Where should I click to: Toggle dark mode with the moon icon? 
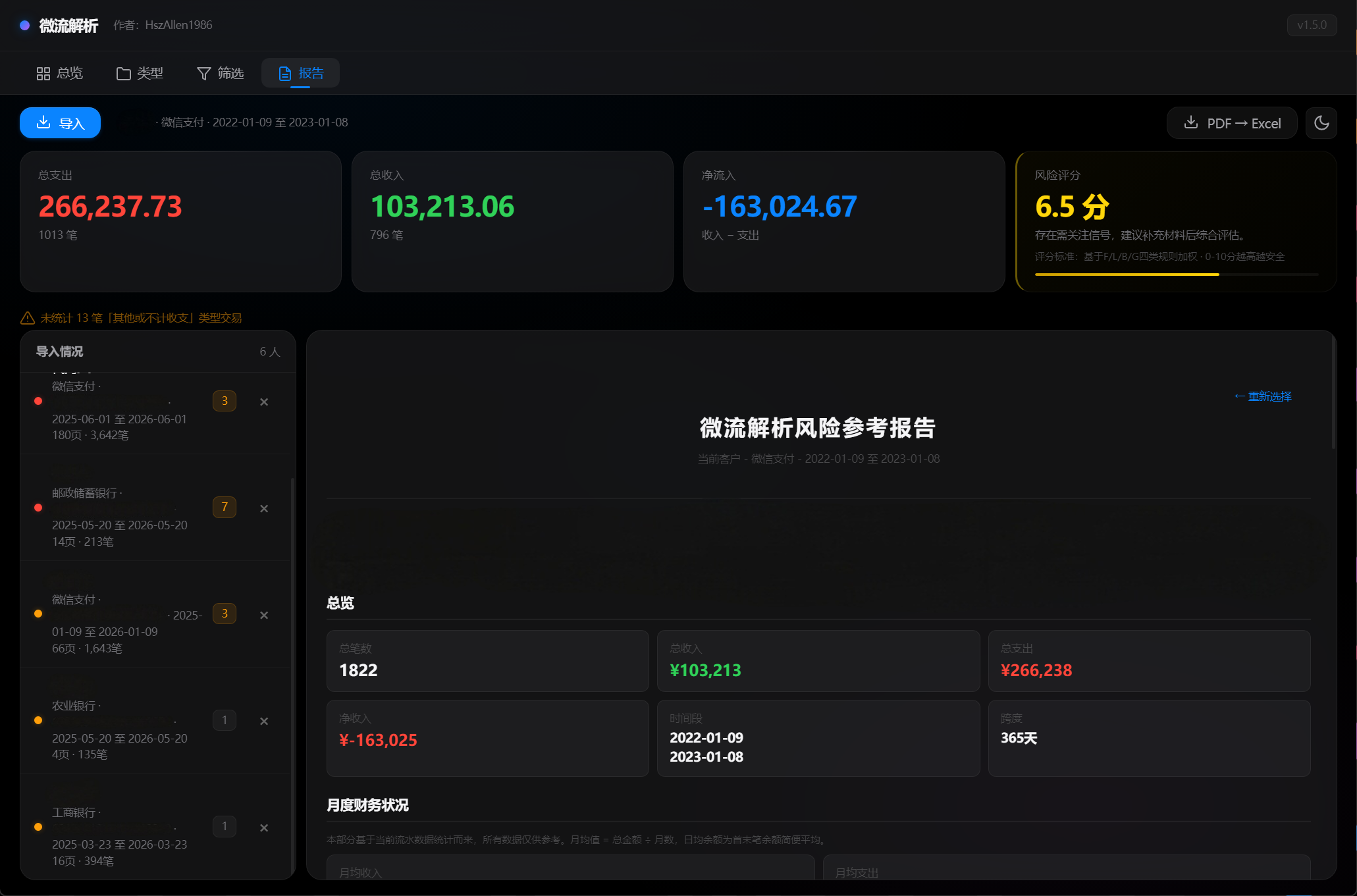coord(1321,123)
